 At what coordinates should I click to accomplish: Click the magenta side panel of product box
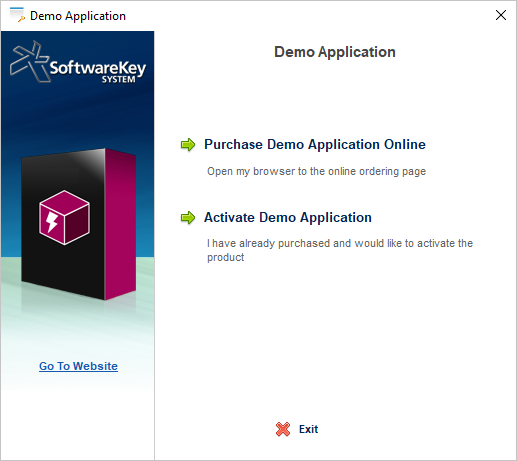click(x=120, y=224)
